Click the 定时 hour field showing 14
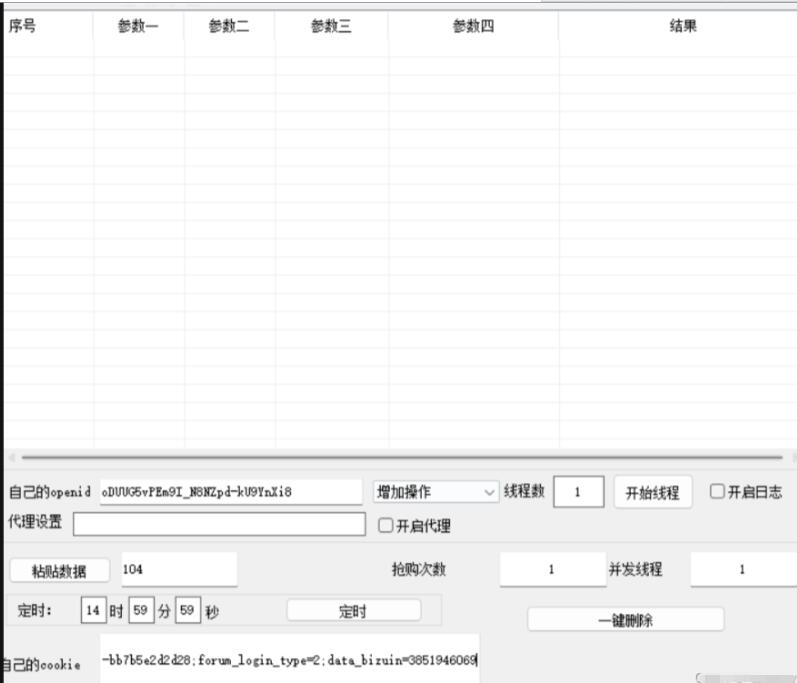 pos(93,610)
